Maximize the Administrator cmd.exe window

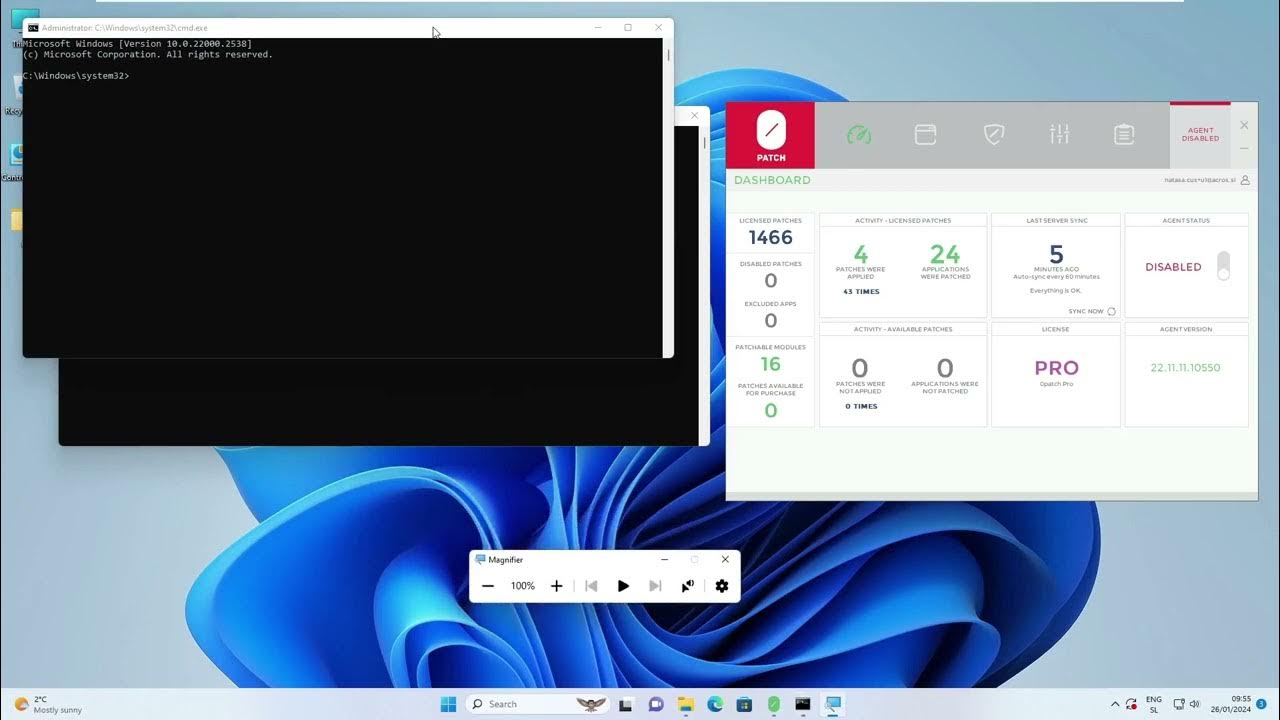(x=628, y=28)
